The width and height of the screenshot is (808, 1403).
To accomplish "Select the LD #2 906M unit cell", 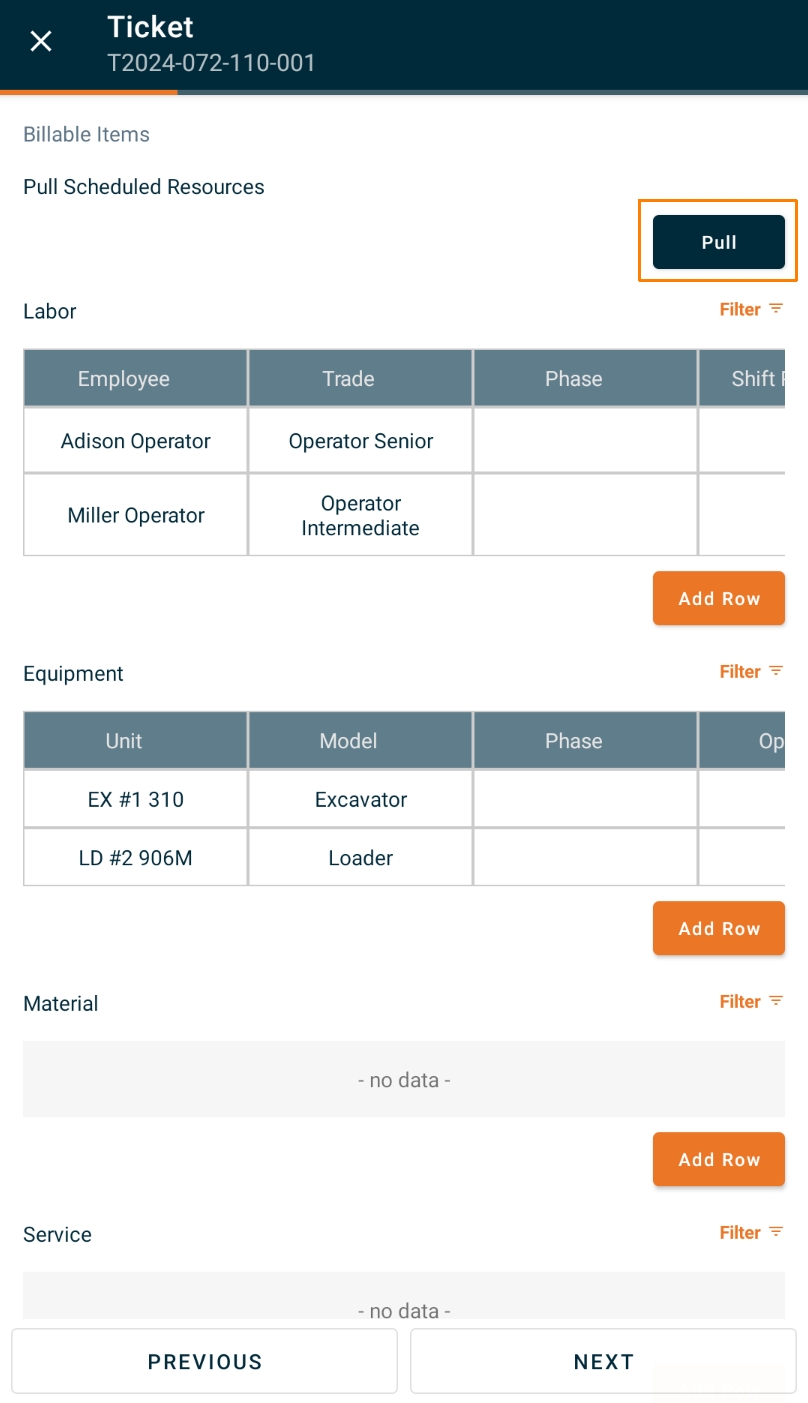I will pyautogui.click(x=136, y=857).
